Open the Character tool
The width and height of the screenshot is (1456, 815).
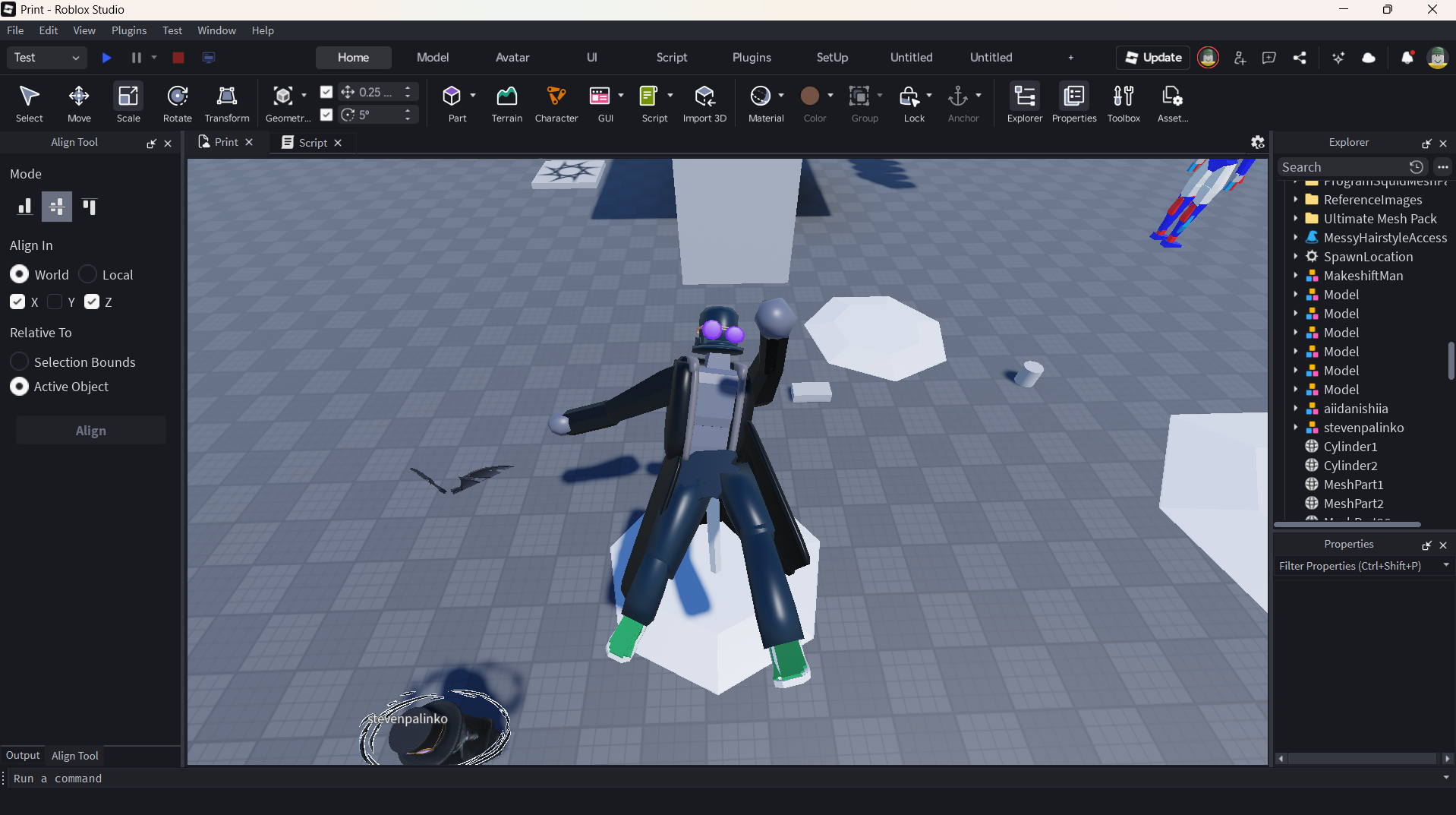coord(556,103)
